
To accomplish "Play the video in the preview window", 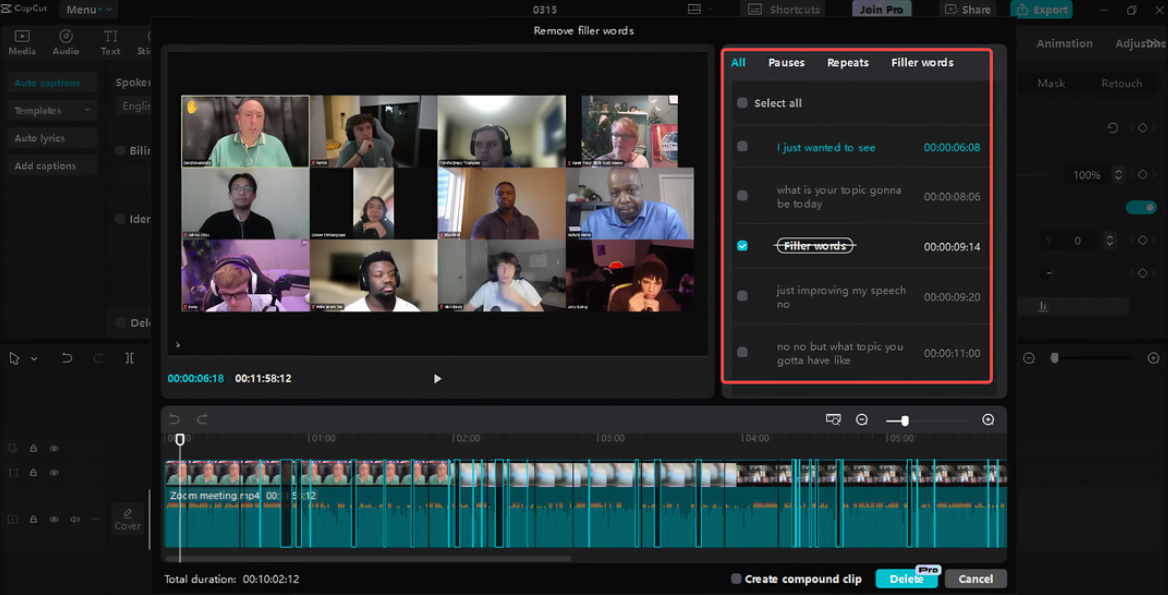I will [x=437, y=378].
